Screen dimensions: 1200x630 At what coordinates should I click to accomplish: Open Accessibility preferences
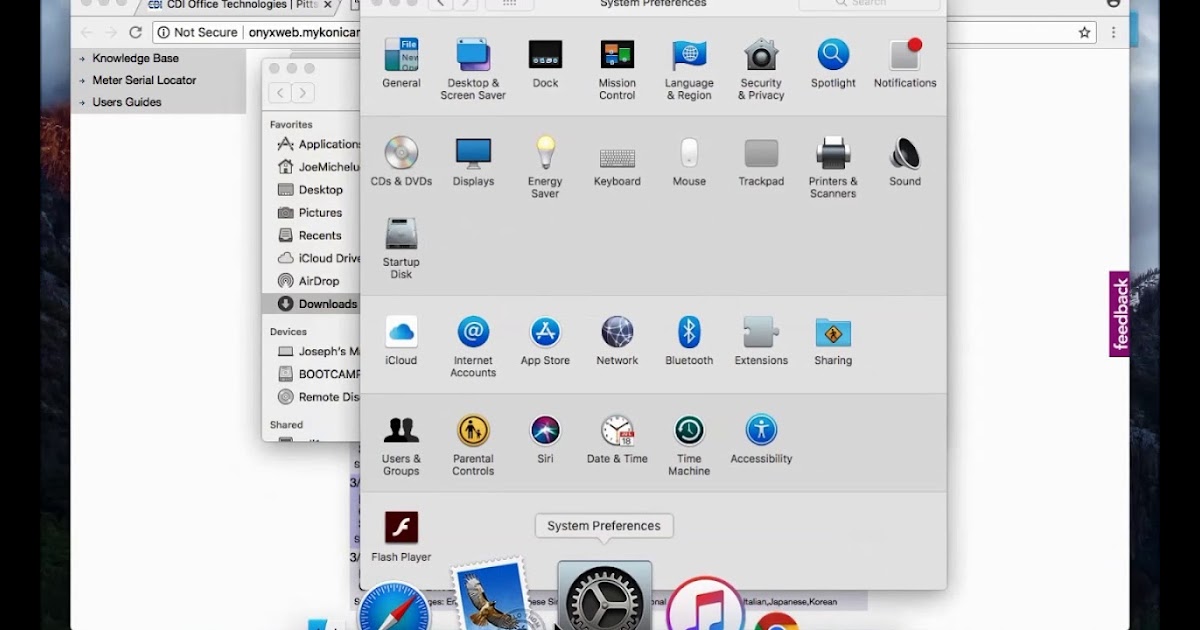click(x=761, y=439)
